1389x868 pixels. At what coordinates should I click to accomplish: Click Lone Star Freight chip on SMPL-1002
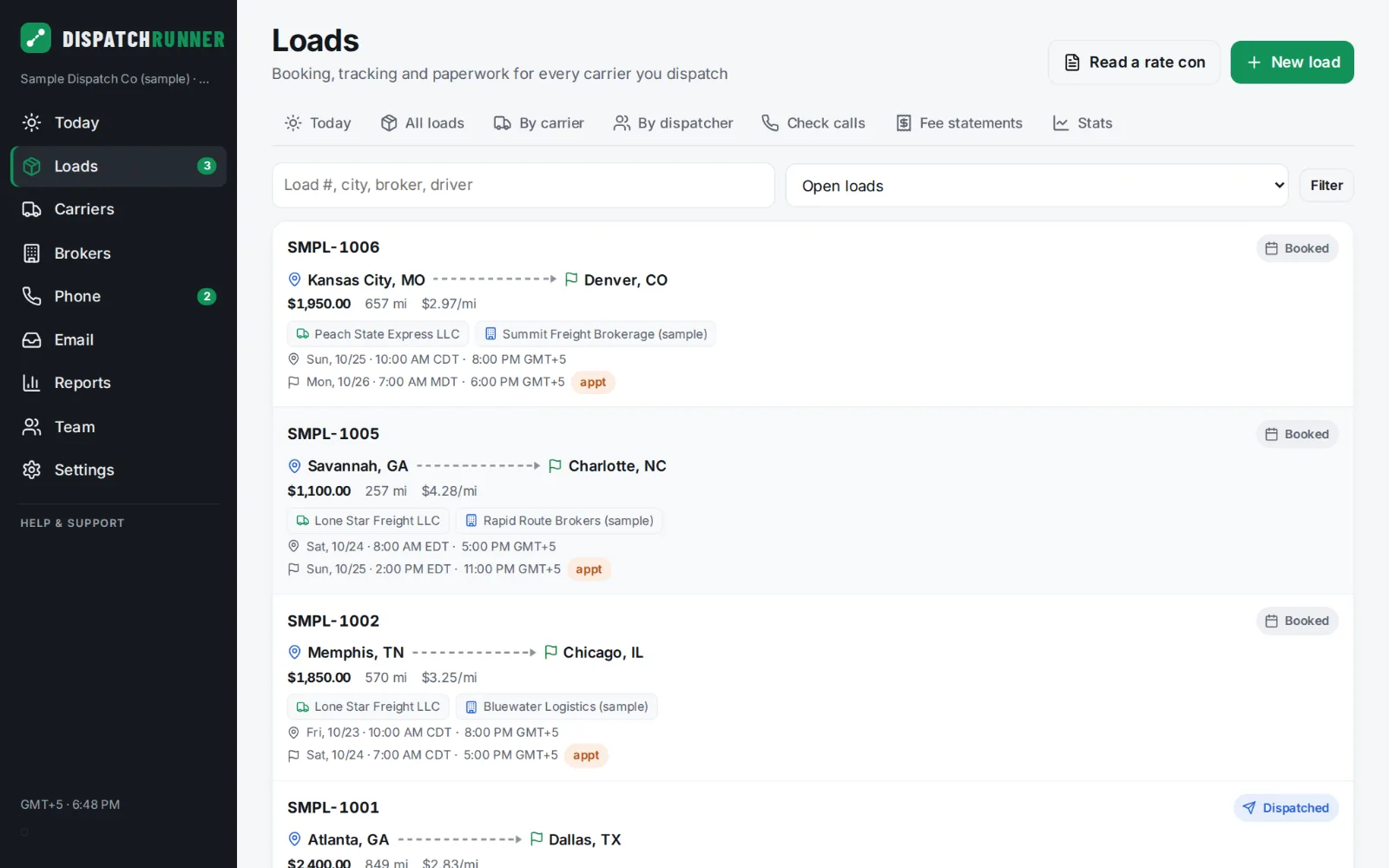click(x=368, y=707)
